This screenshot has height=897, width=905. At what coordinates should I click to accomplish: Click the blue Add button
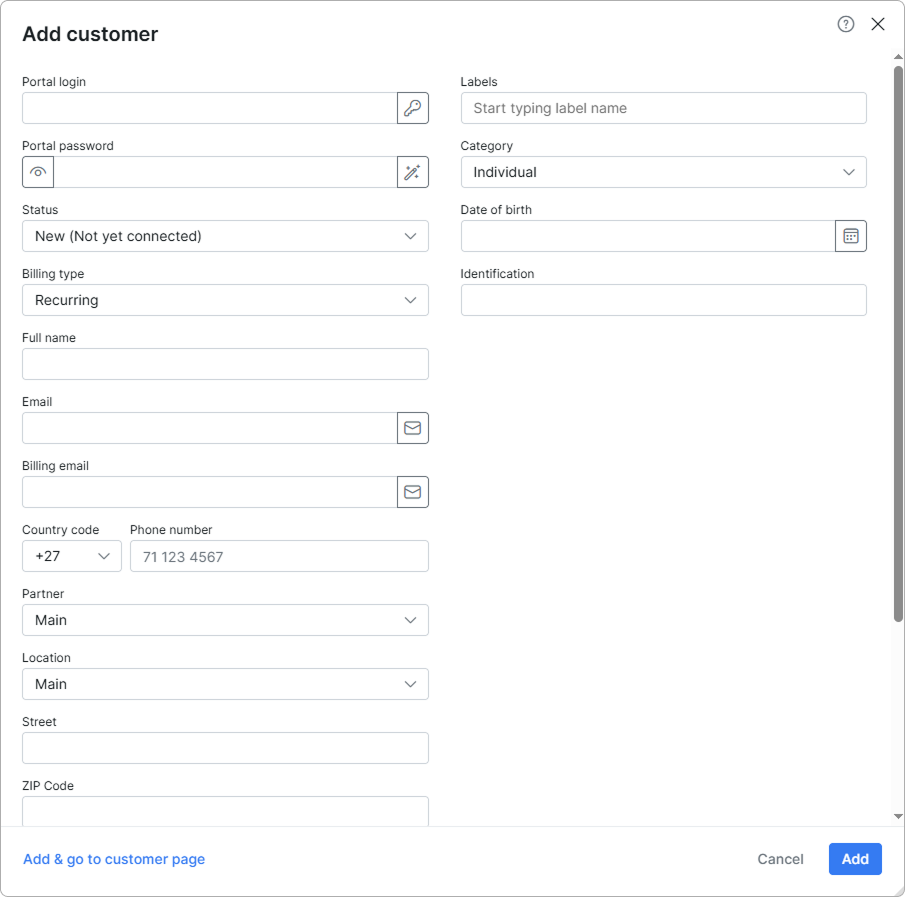pos(855,859)
